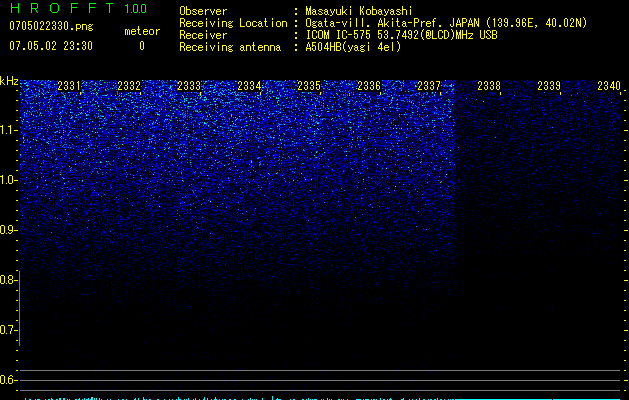Image resolution: width=629 pixels, height=400 pixels.
Task: Click the Receiving Location label
Action: pyautogui.click(x=233, y=23)
